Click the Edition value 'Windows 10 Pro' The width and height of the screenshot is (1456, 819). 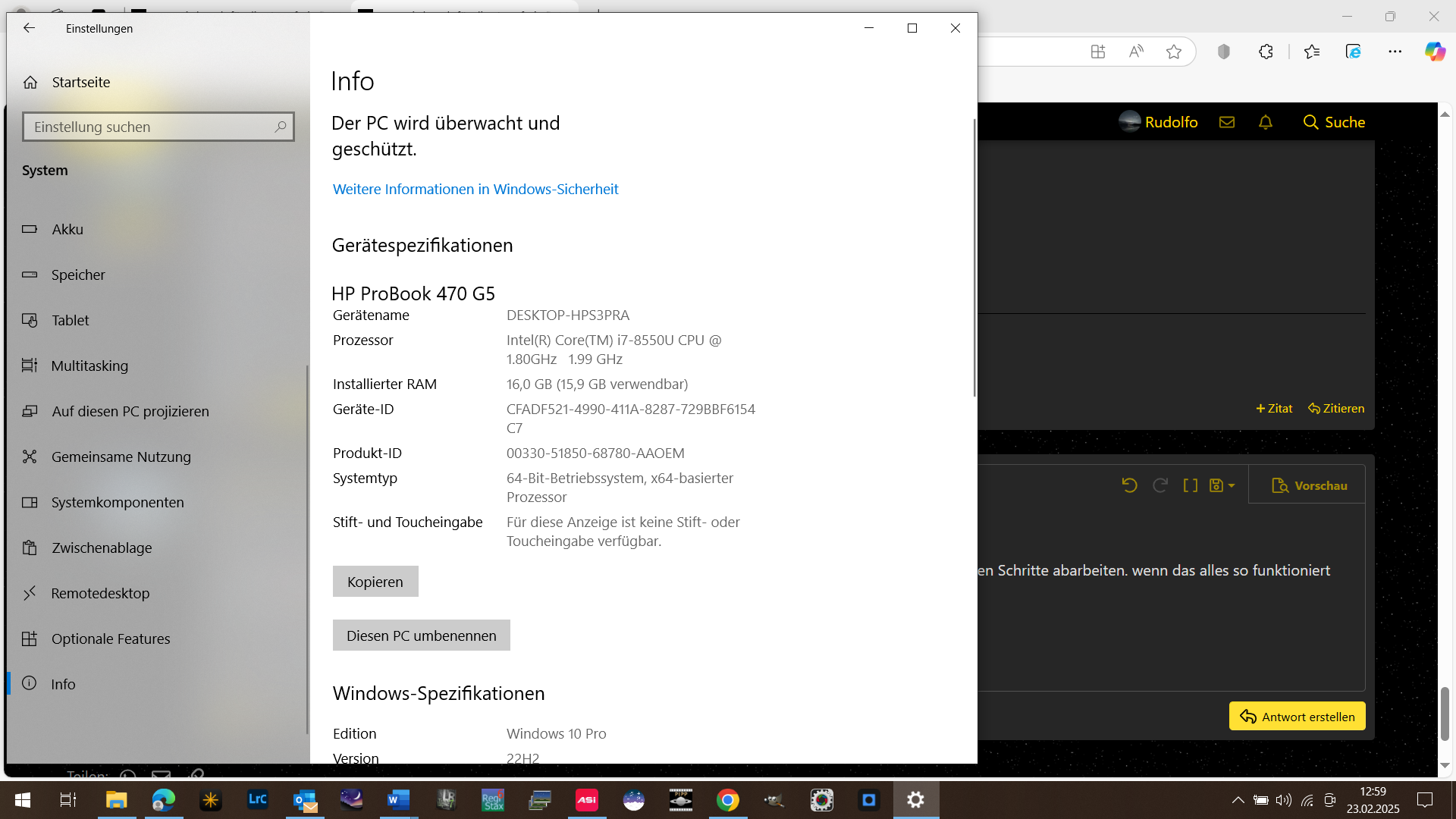point(557,733)
